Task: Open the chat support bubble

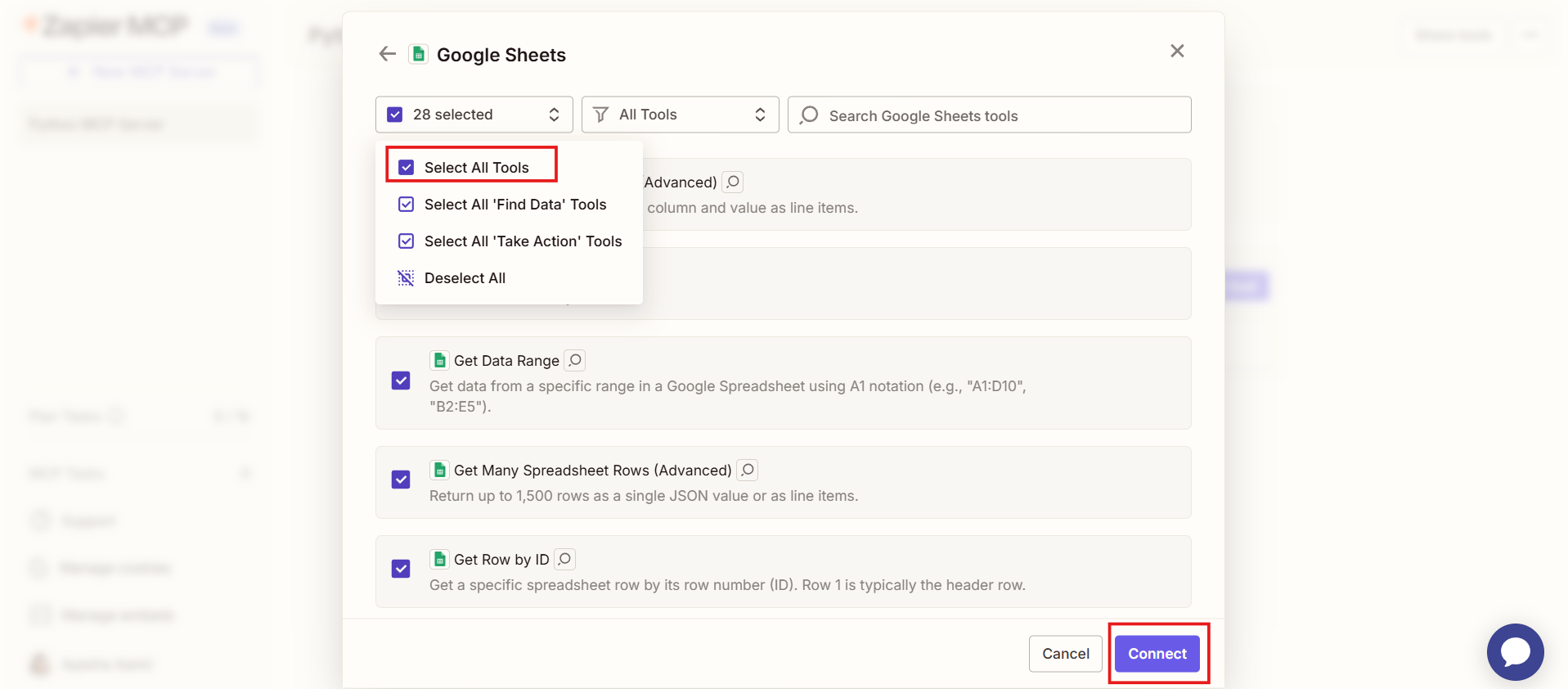Action: click(1514, 651)
